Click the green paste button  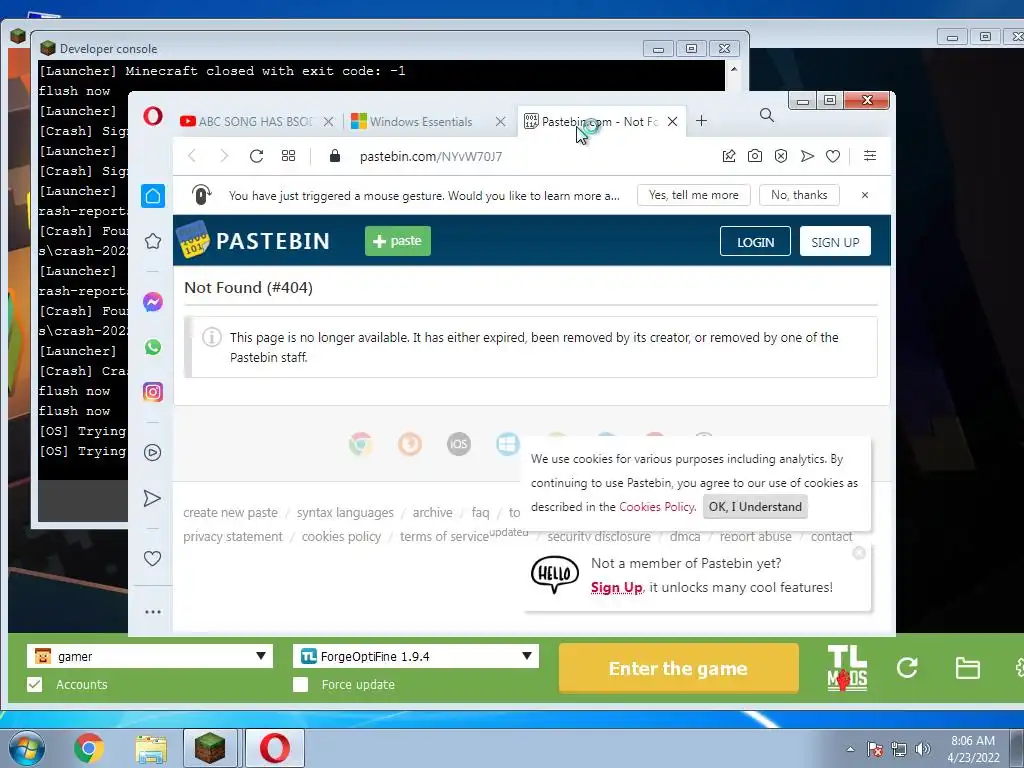pos(398,241)
